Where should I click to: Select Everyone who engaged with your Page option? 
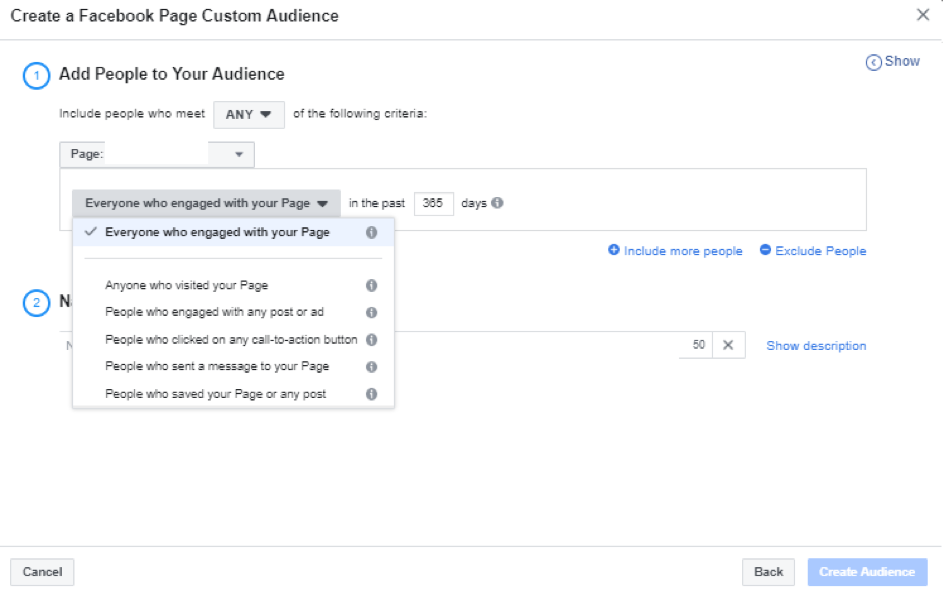tap(233, 232)
